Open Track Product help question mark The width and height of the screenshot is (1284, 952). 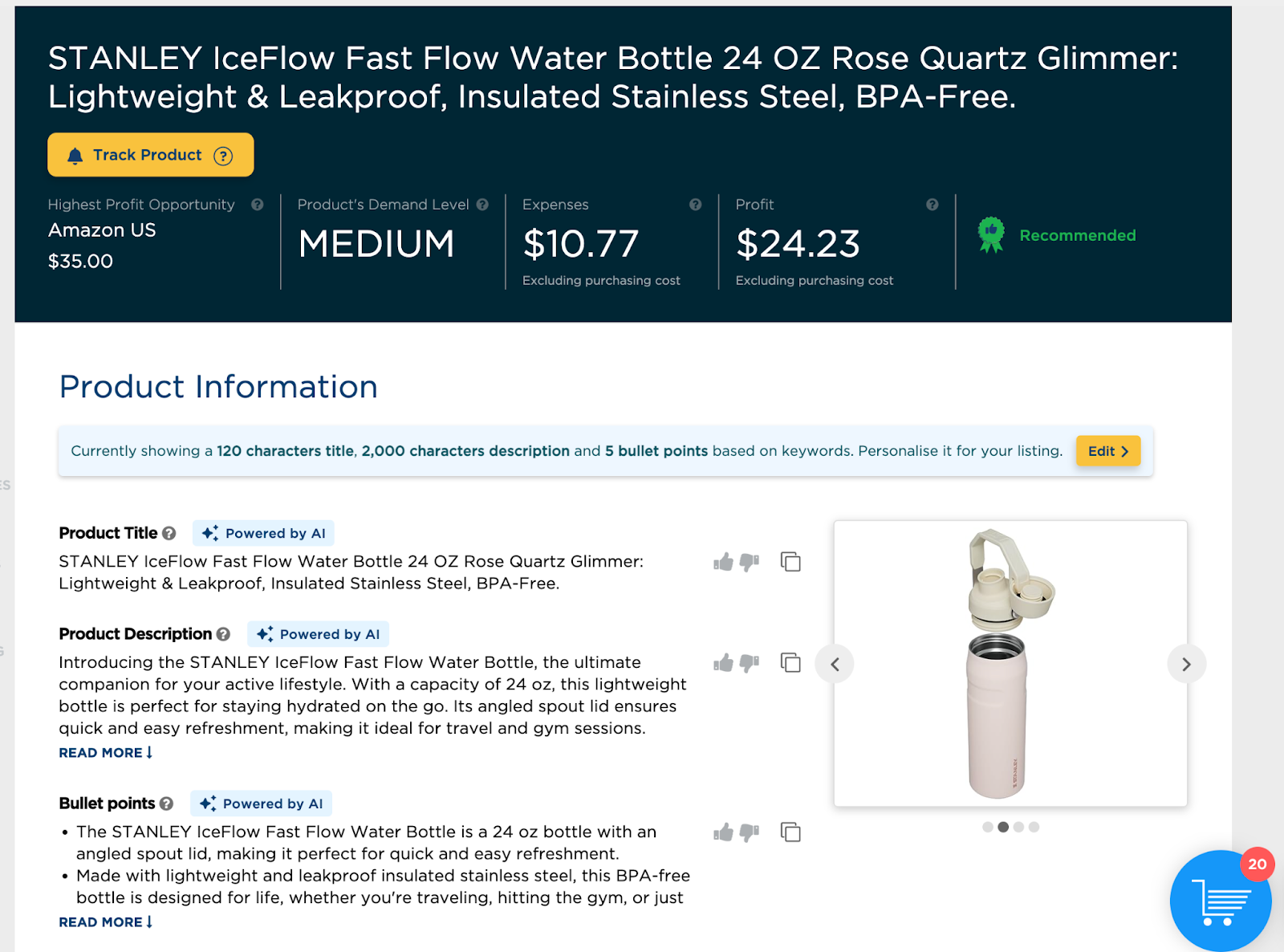tap(223, 156)
